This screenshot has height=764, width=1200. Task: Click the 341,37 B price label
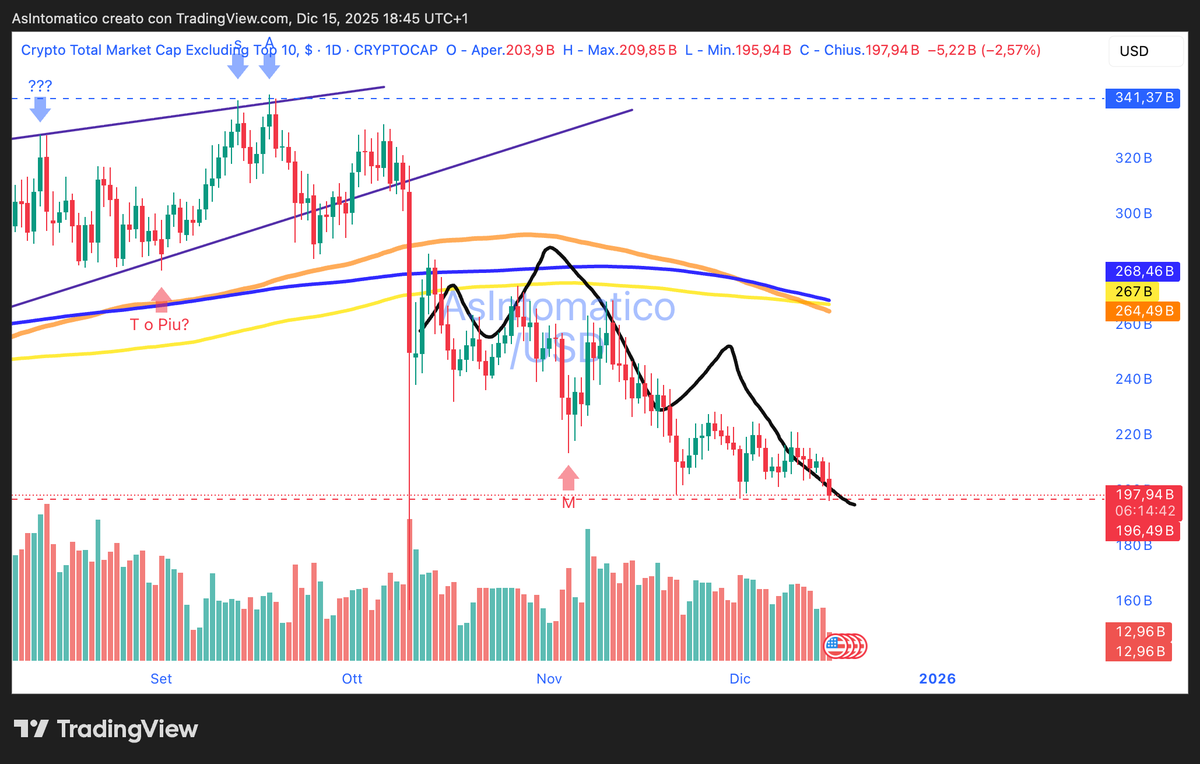point(1143,98)
